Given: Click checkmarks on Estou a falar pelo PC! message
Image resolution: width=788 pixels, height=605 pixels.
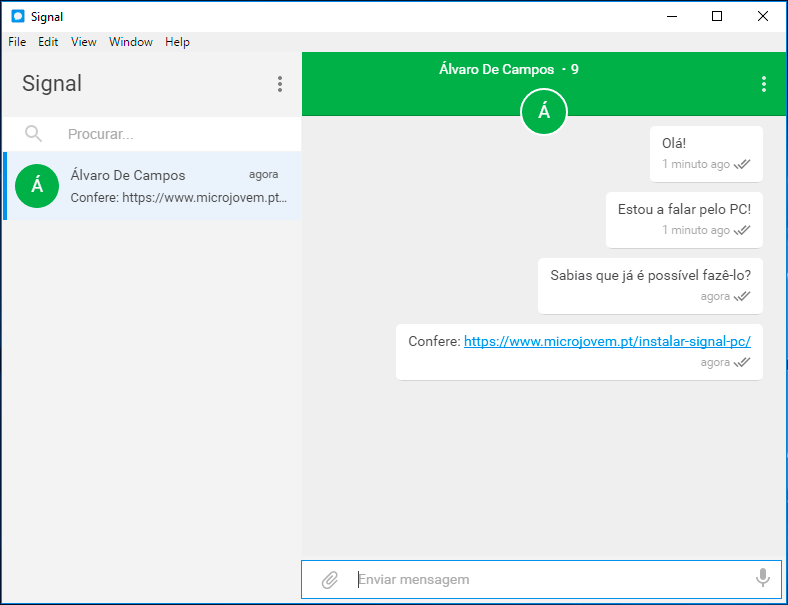Looking at the screenshot, I should [742, 230].
